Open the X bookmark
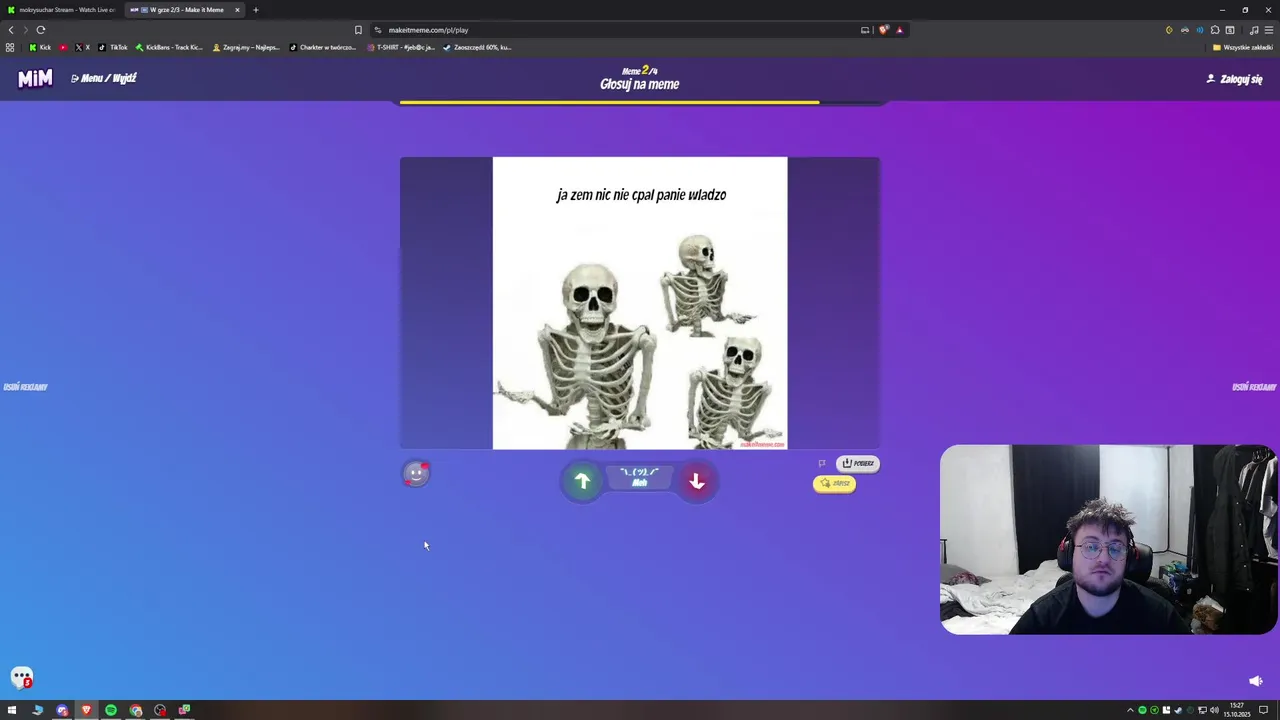This screenshot has height=720, width=1280. pyautogui.click(x=82, y=47)
